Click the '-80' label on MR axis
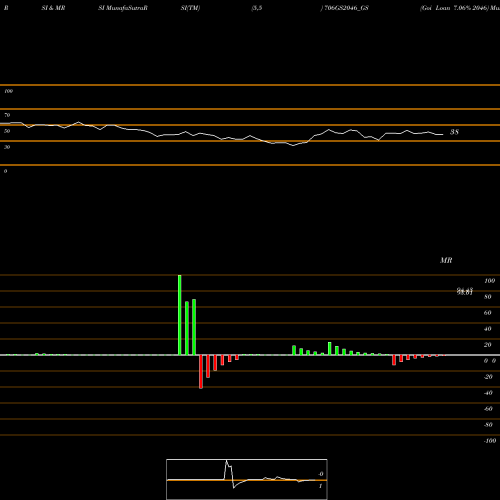This screenshot has height=500, width=500. (488, 425)
